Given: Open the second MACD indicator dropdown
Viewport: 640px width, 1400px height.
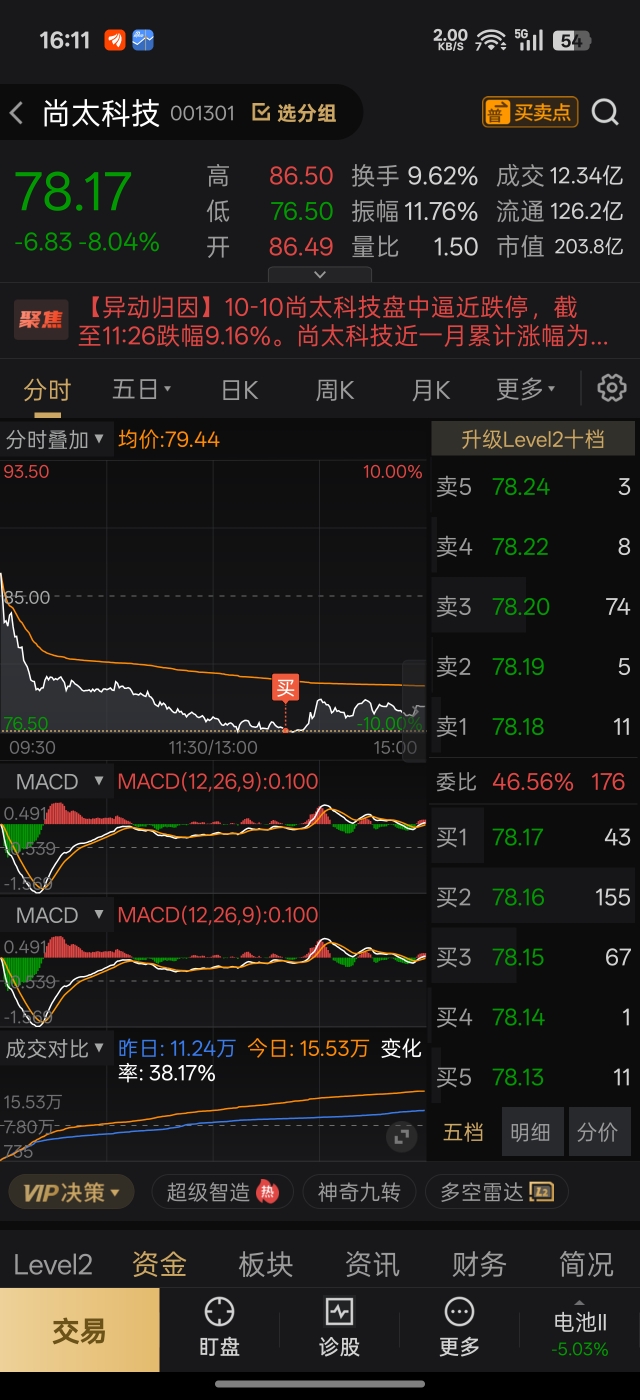Looking at the screenshot, I should point(56,914).
